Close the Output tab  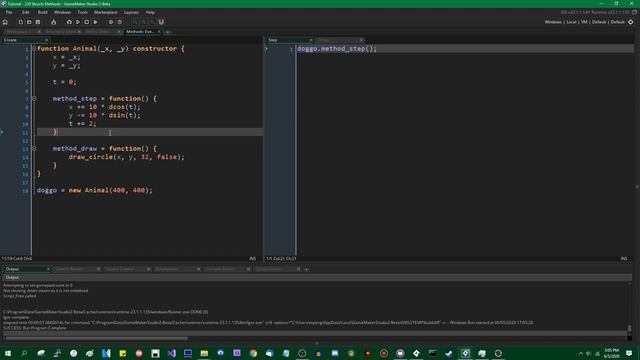(x=48, y=269)
